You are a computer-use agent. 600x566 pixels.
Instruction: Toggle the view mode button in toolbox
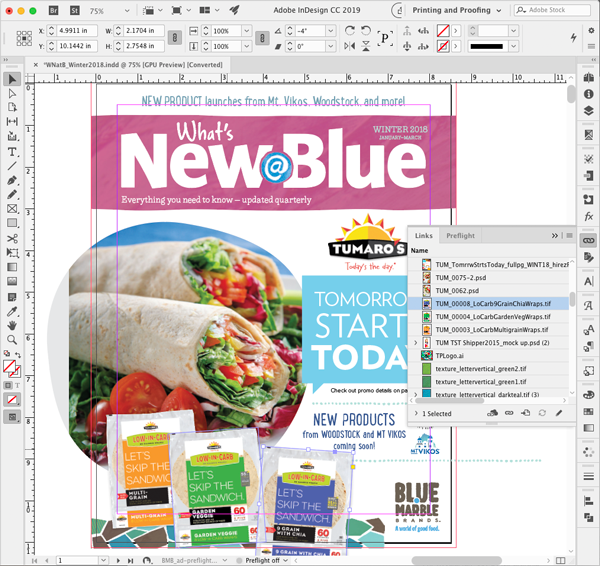12,417
